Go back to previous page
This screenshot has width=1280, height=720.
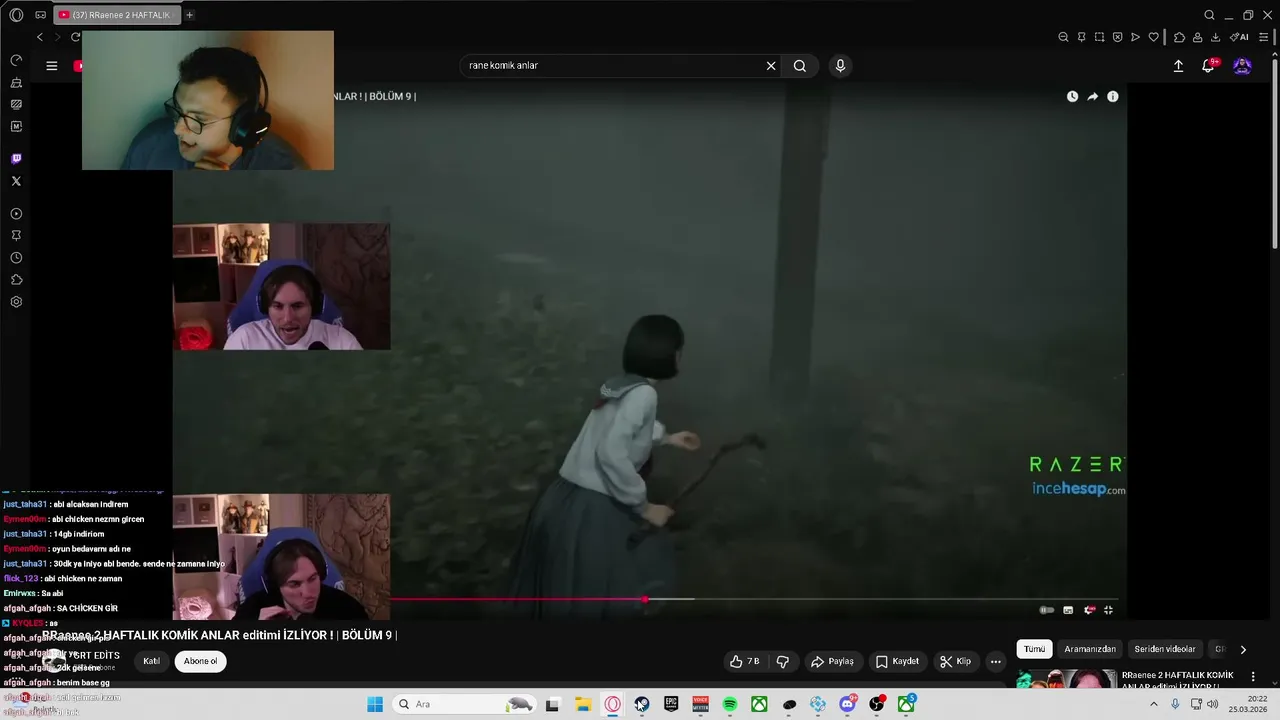(x=40, y=37)
